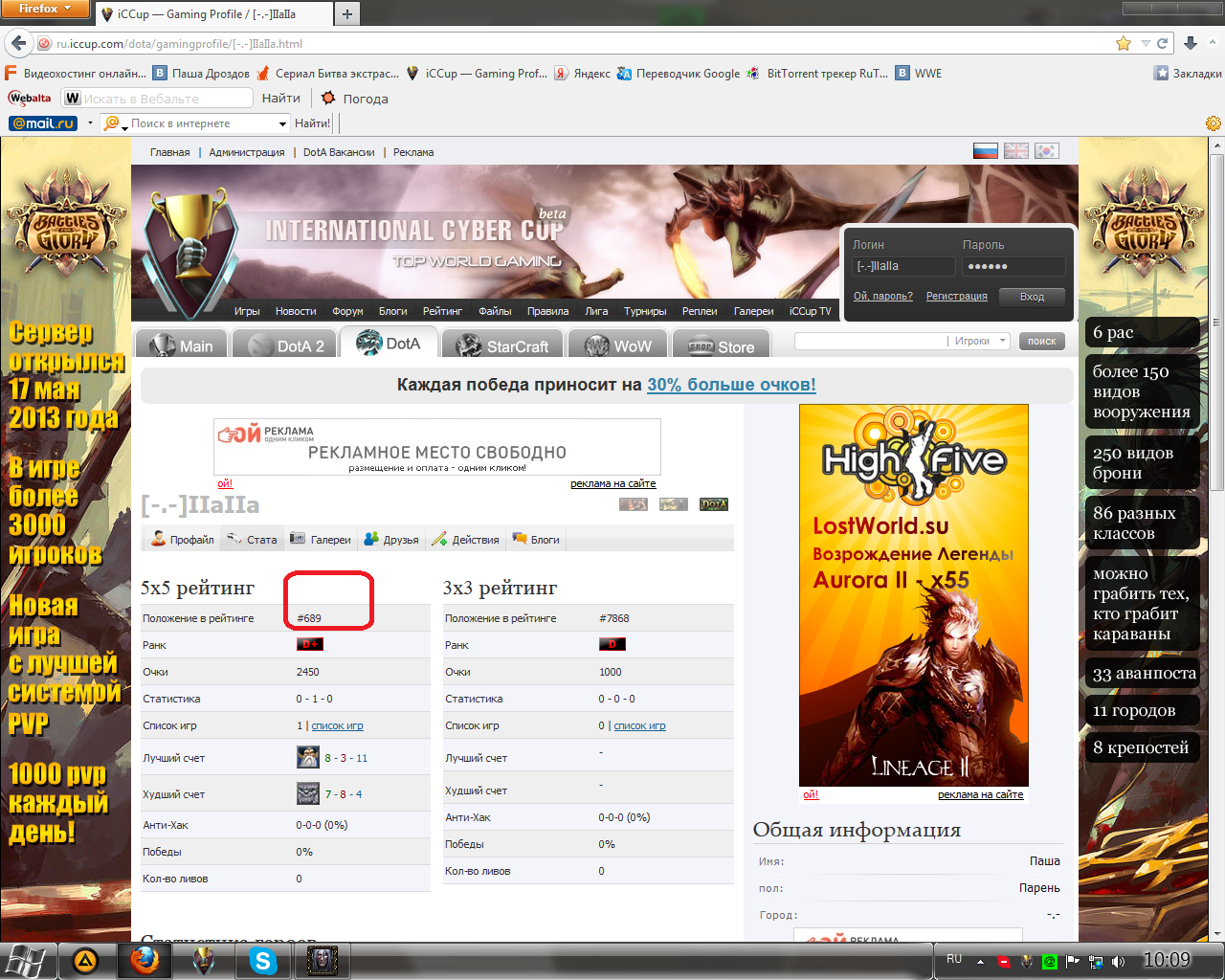Open the Друзья profile tab
Image resolution: width=1225 pixels, height=980 pixels.
(x=391, y=540)
